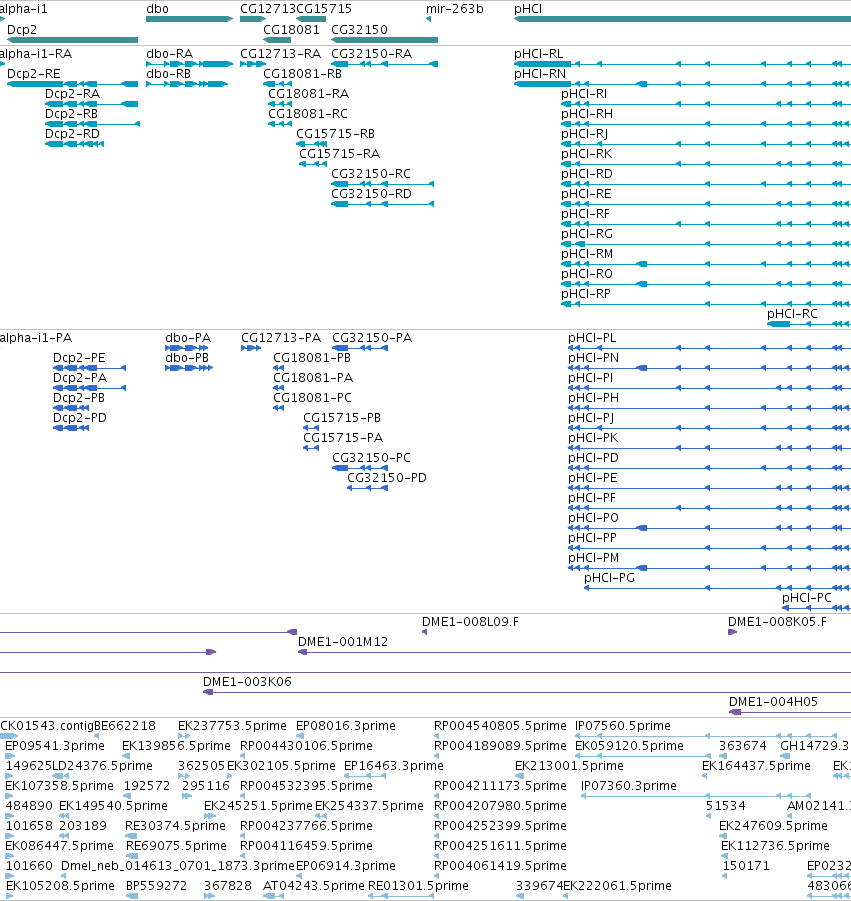This screenshot has width=851, height=901.
Task: Click EST EK237753.5prime
Action: tap(232, 726)
